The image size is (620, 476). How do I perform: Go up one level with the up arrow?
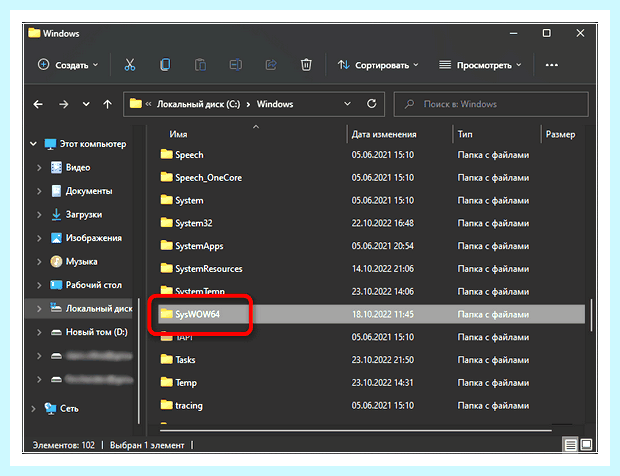pos(108,104)
